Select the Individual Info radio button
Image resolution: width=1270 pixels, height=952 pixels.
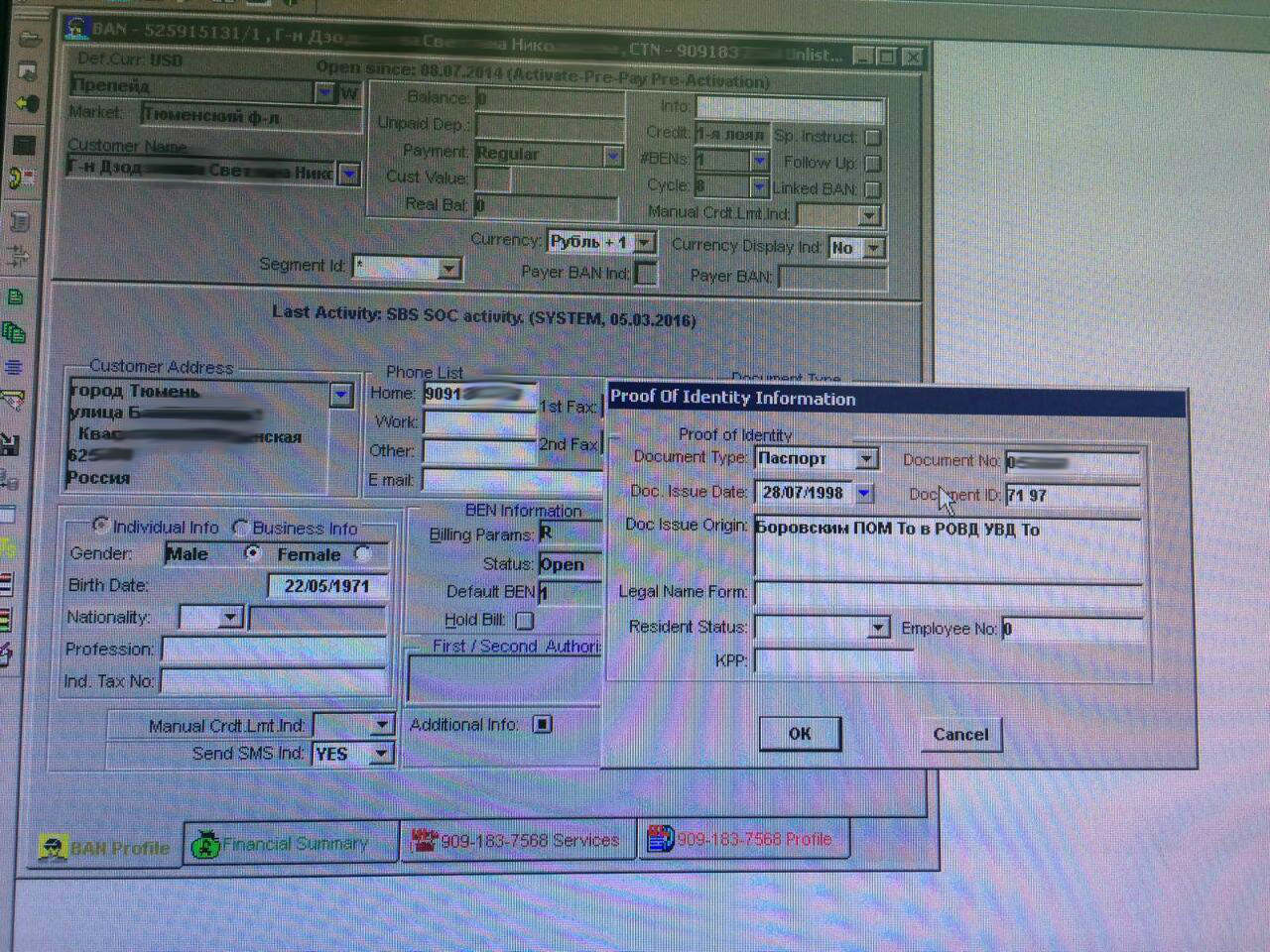[x=100, y=525]
